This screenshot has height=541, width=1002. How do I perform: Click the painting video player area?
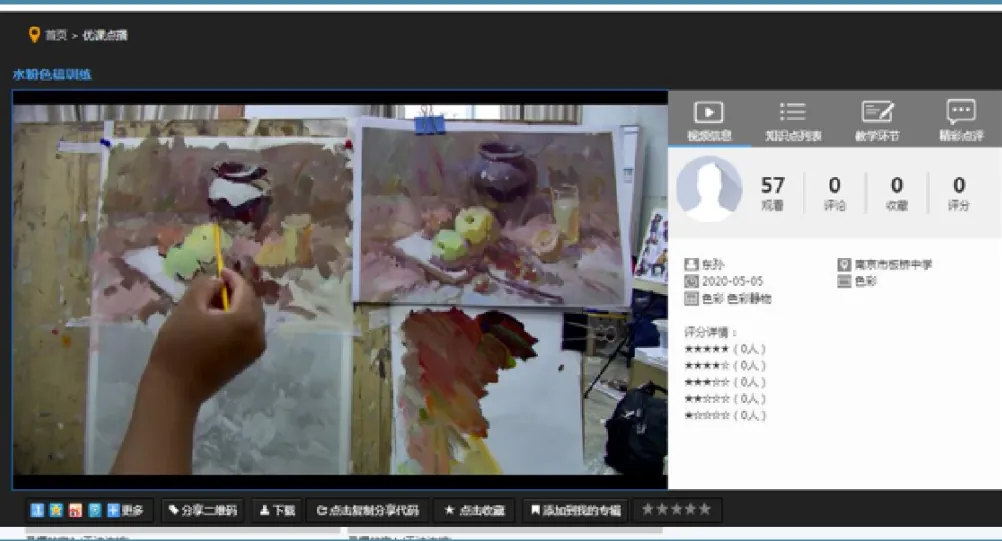coord(340,290)
